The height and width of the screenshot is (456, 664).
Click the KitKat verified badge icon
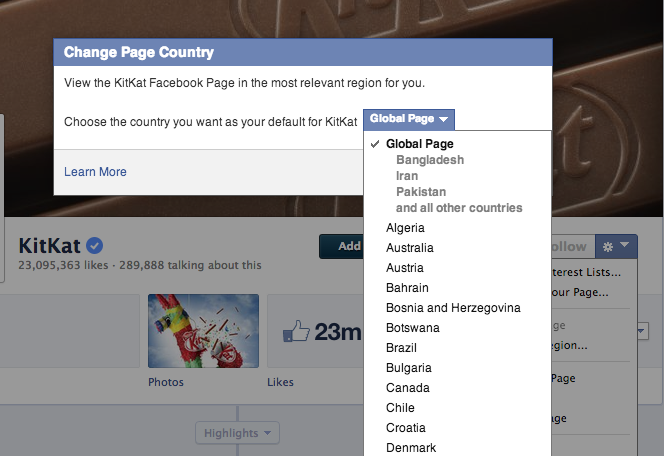[x=94, y=246]
